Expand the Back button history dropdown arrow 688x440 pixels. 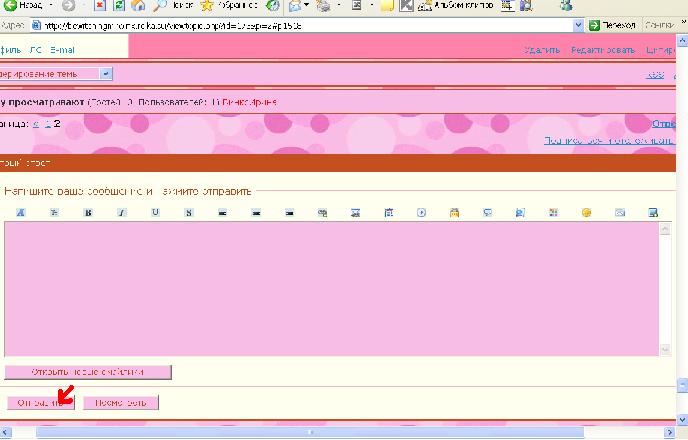tap(50, 5)
